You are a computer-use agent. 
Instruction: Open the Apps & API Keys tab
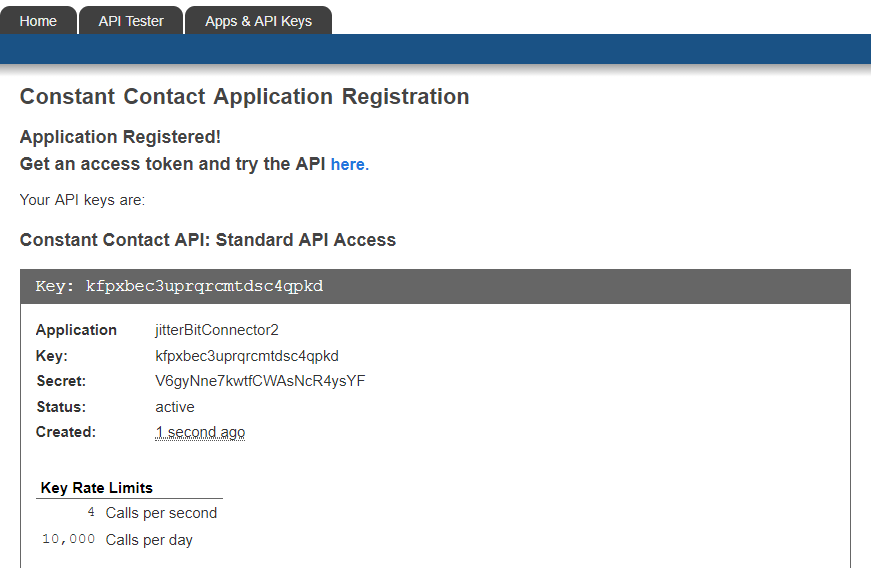(x=258, y=21)
